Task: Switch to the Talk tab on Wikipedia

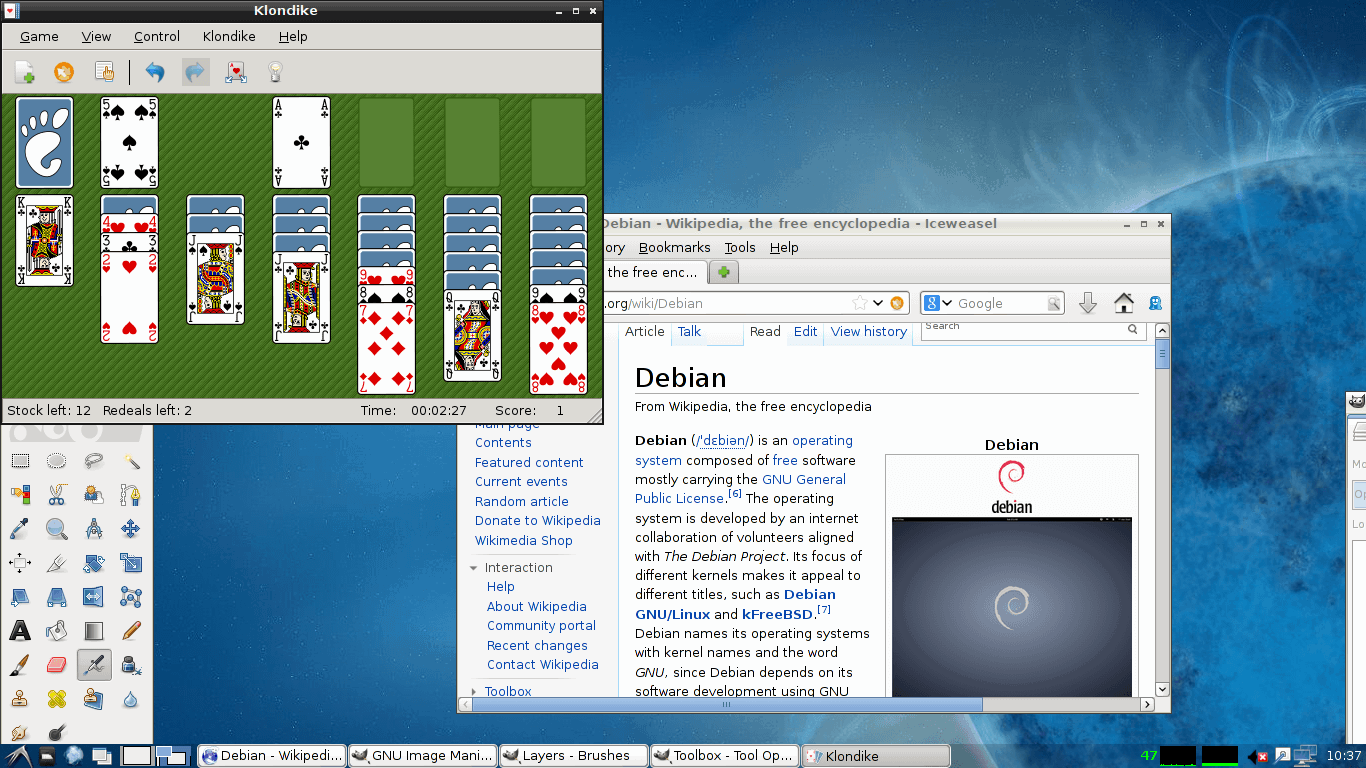Action: 689,332
